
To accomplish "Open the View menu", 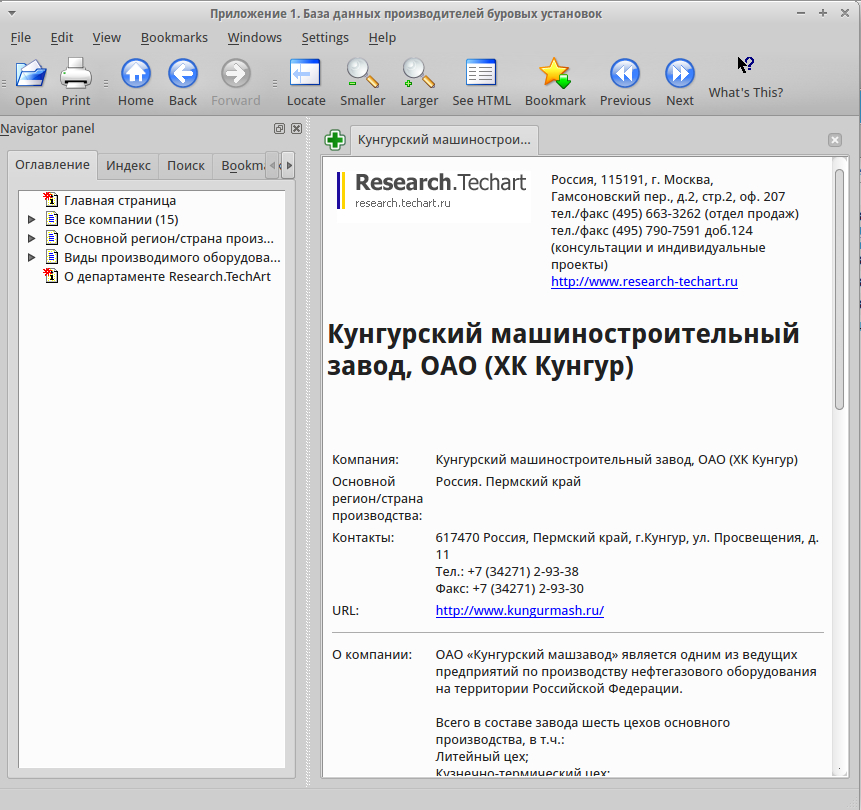I will click(107, 37).
